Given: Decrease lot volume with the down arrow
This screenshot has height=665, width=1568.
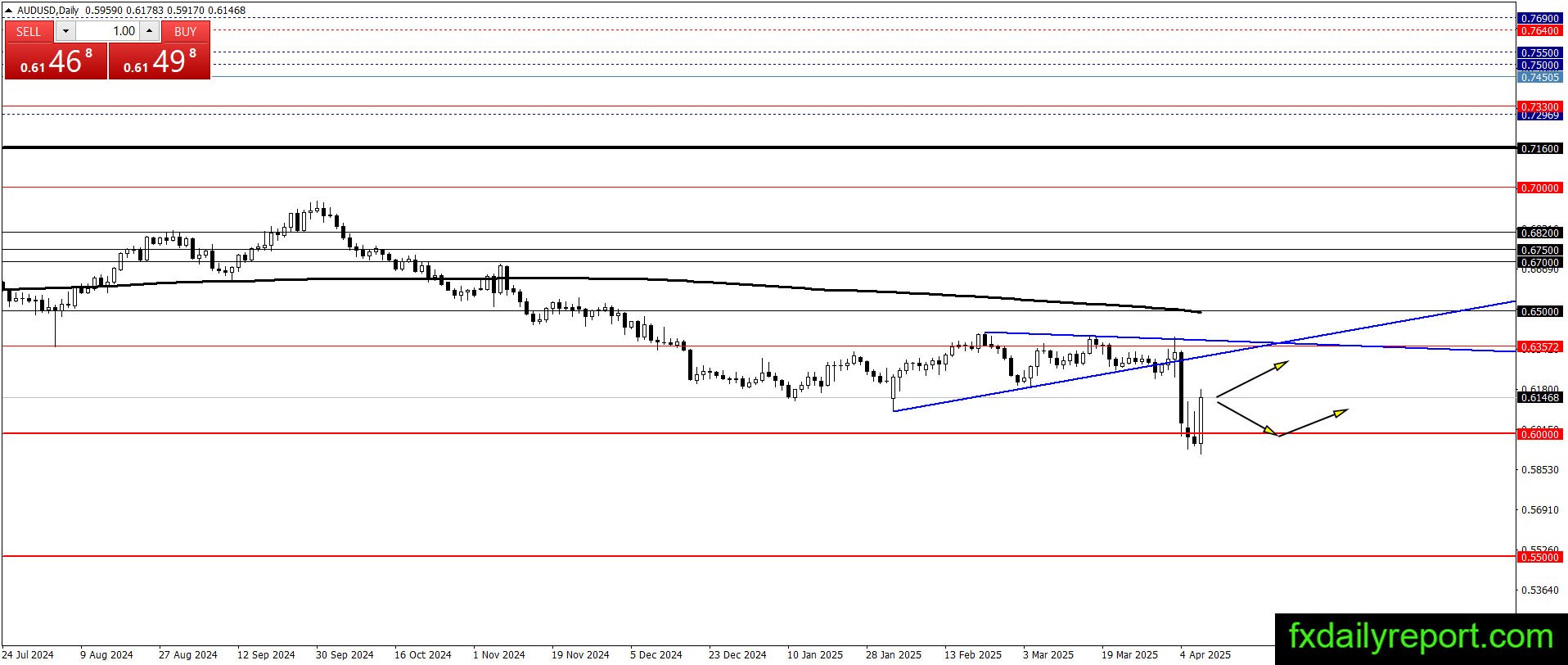Looking at the screenshot, I should coord(65,31).
